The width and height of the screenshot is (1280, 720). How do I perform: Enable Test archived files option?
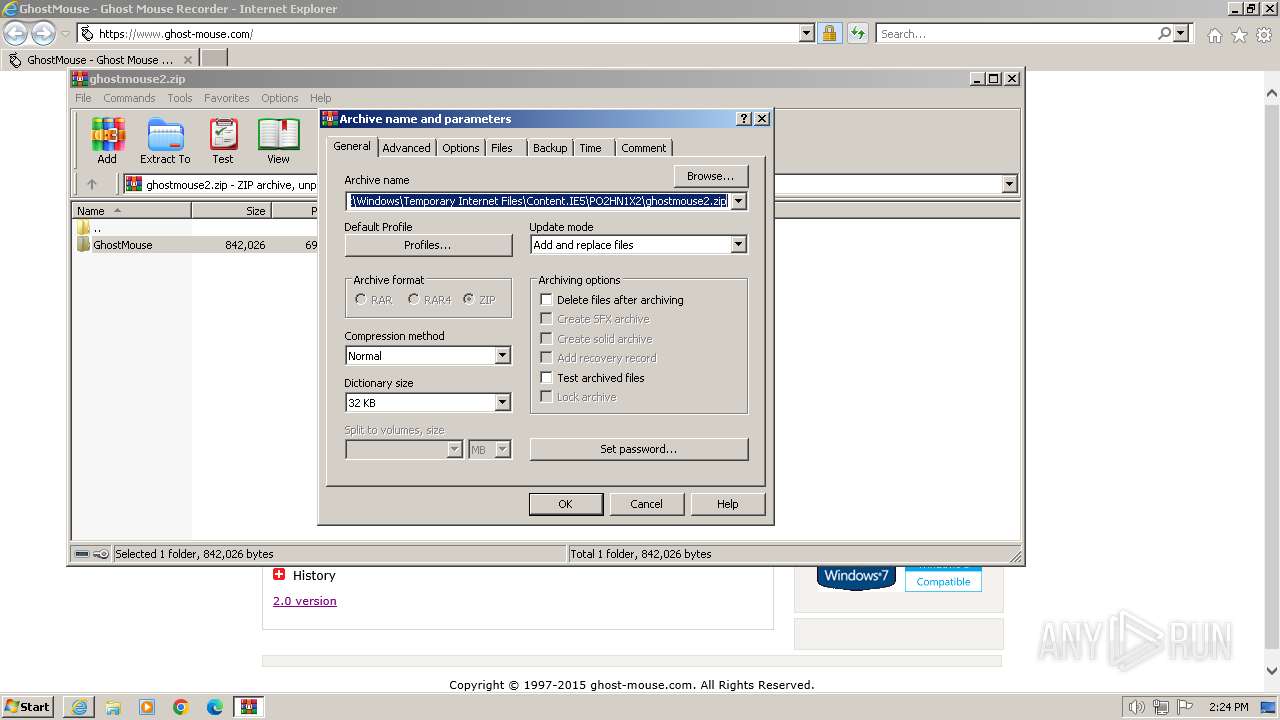(546, 377)
